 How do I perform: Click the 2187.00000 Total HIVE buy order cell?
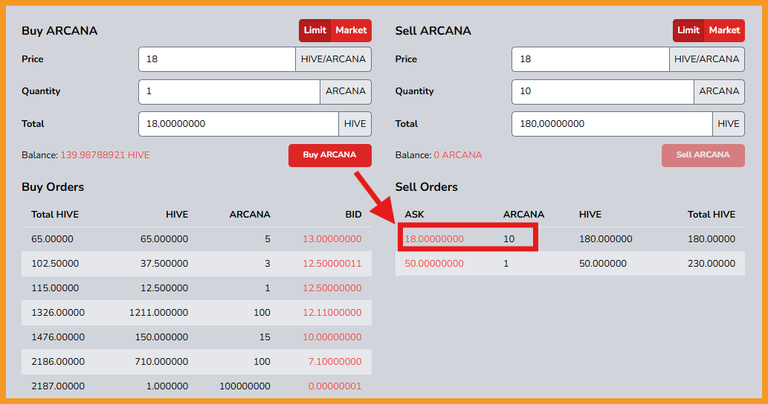tap(58, 386)
